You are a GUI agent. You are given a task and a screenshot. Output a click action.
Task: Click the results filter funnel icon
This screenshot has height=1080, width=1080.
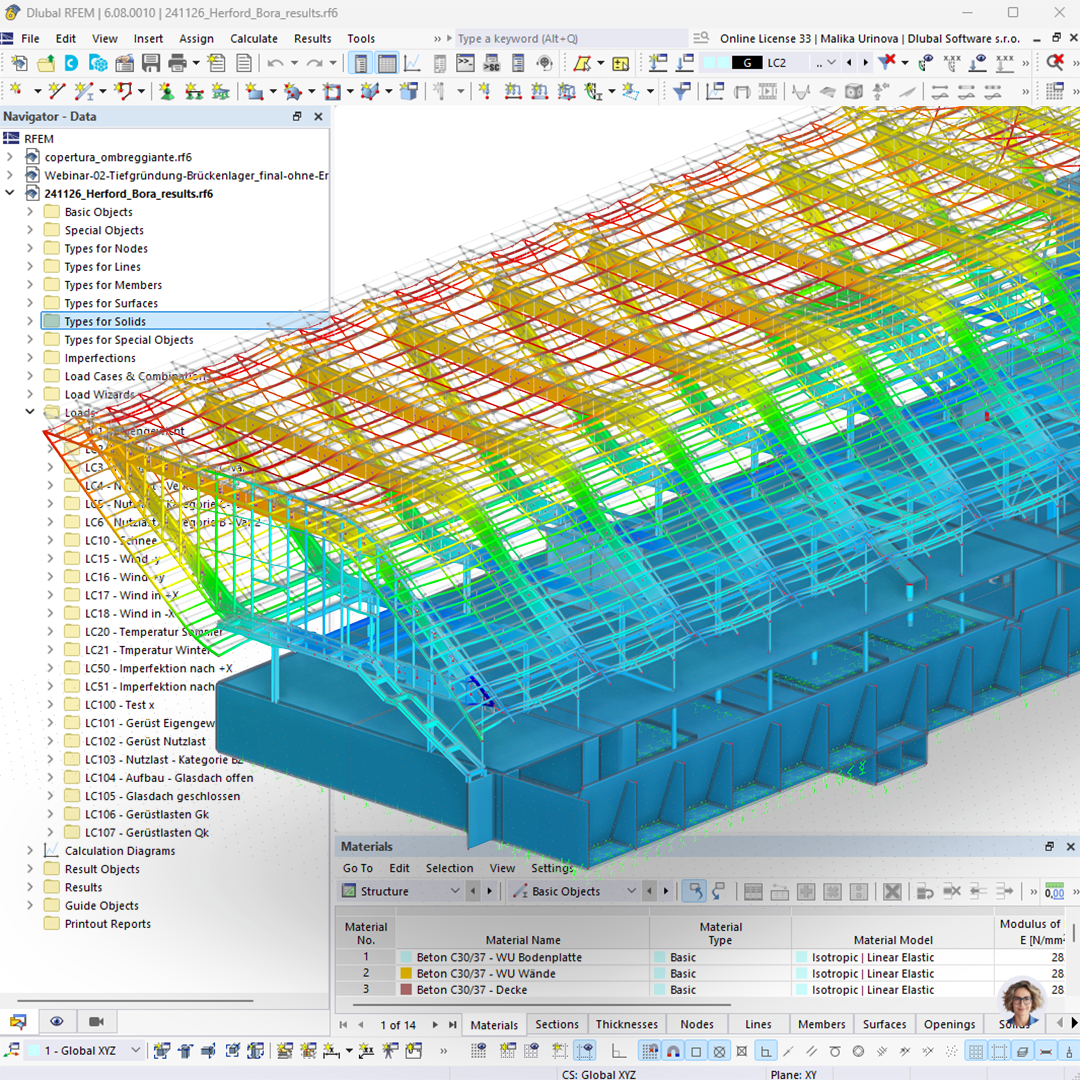point(681,90)
